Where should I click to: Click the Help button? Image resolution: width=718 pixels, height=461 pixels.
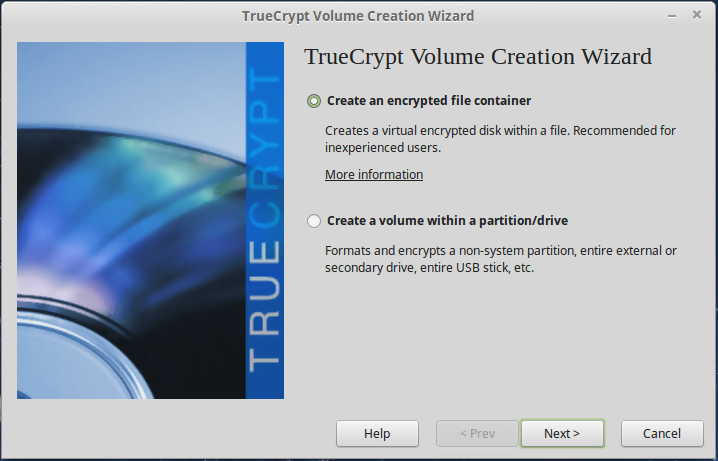click(377, 434)
